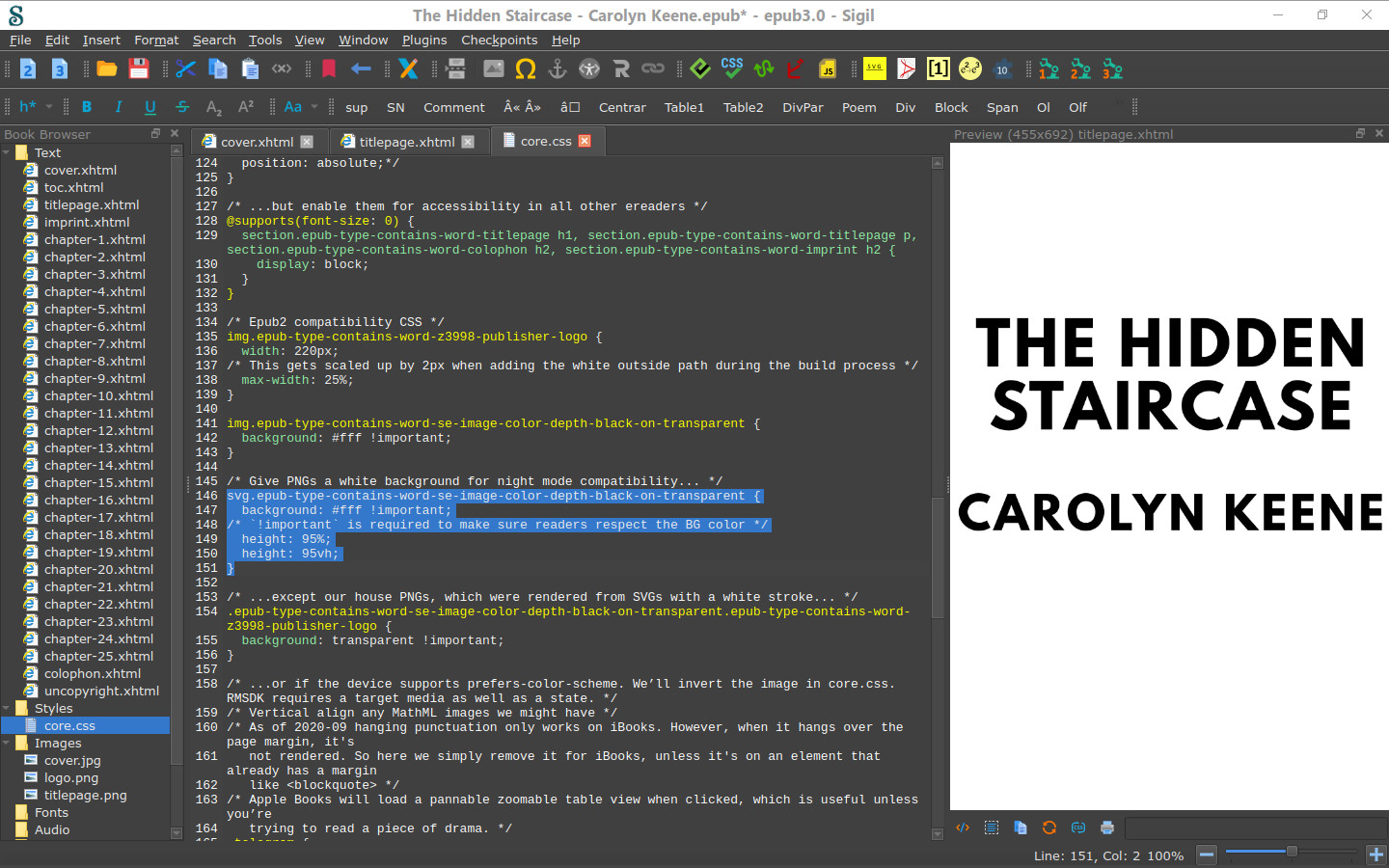Go back with the blue arrow icon
The height and width of the screenshot is (868, 1389).
[x=361, y=69]
